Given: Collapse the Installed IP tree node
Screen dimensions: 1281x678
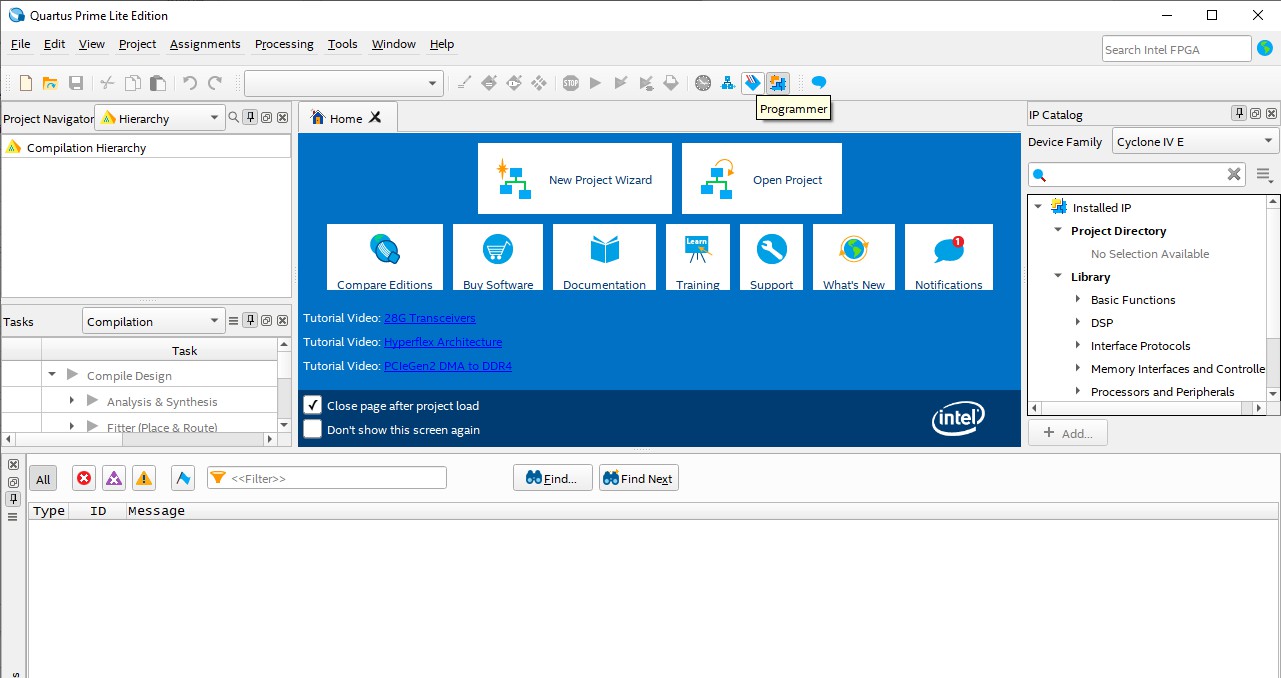Looking at the screenshot, I should coord(1038,207).
